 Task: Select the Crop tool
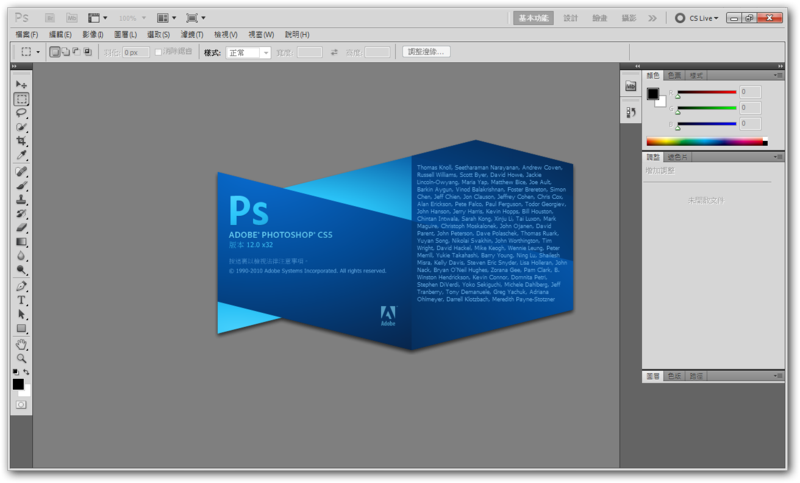21,141
